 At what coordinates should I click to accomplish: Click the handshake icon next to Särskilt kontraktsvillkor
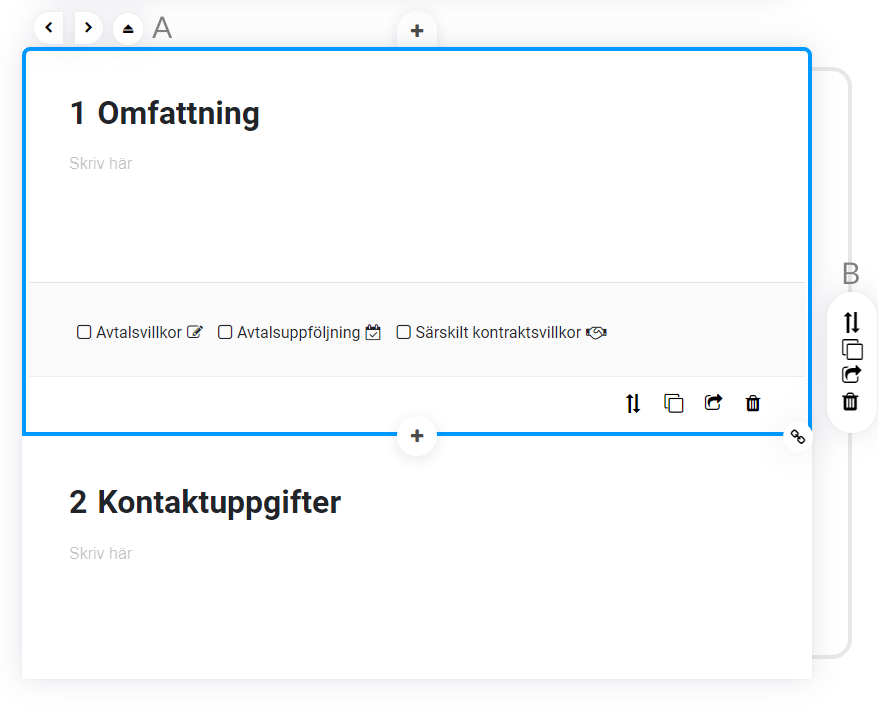tap(596, 333)
